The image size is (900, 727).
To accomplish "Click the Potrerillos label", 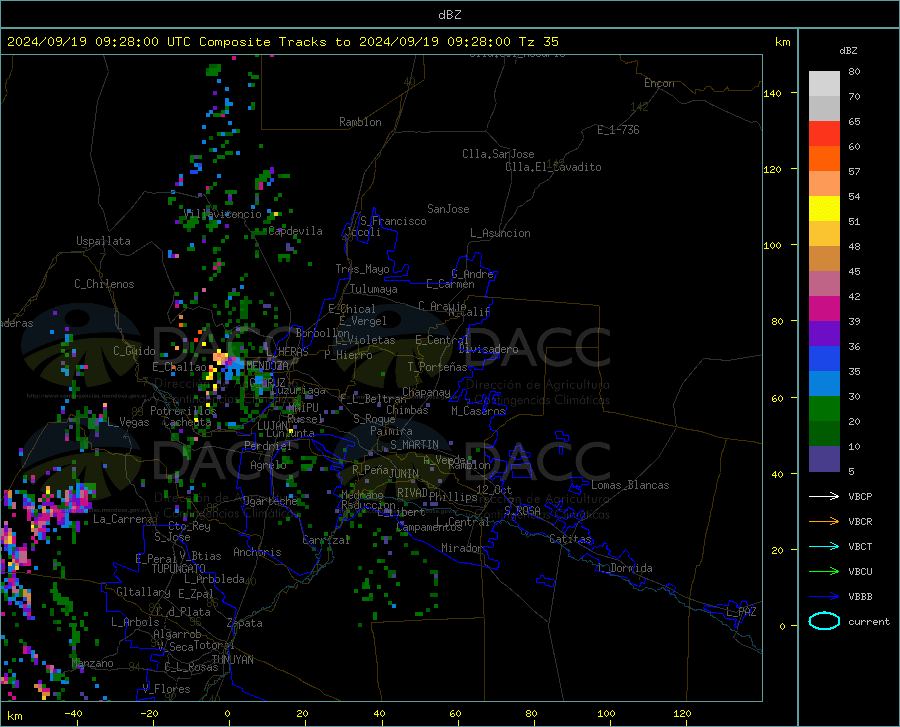I will [183, 411].
